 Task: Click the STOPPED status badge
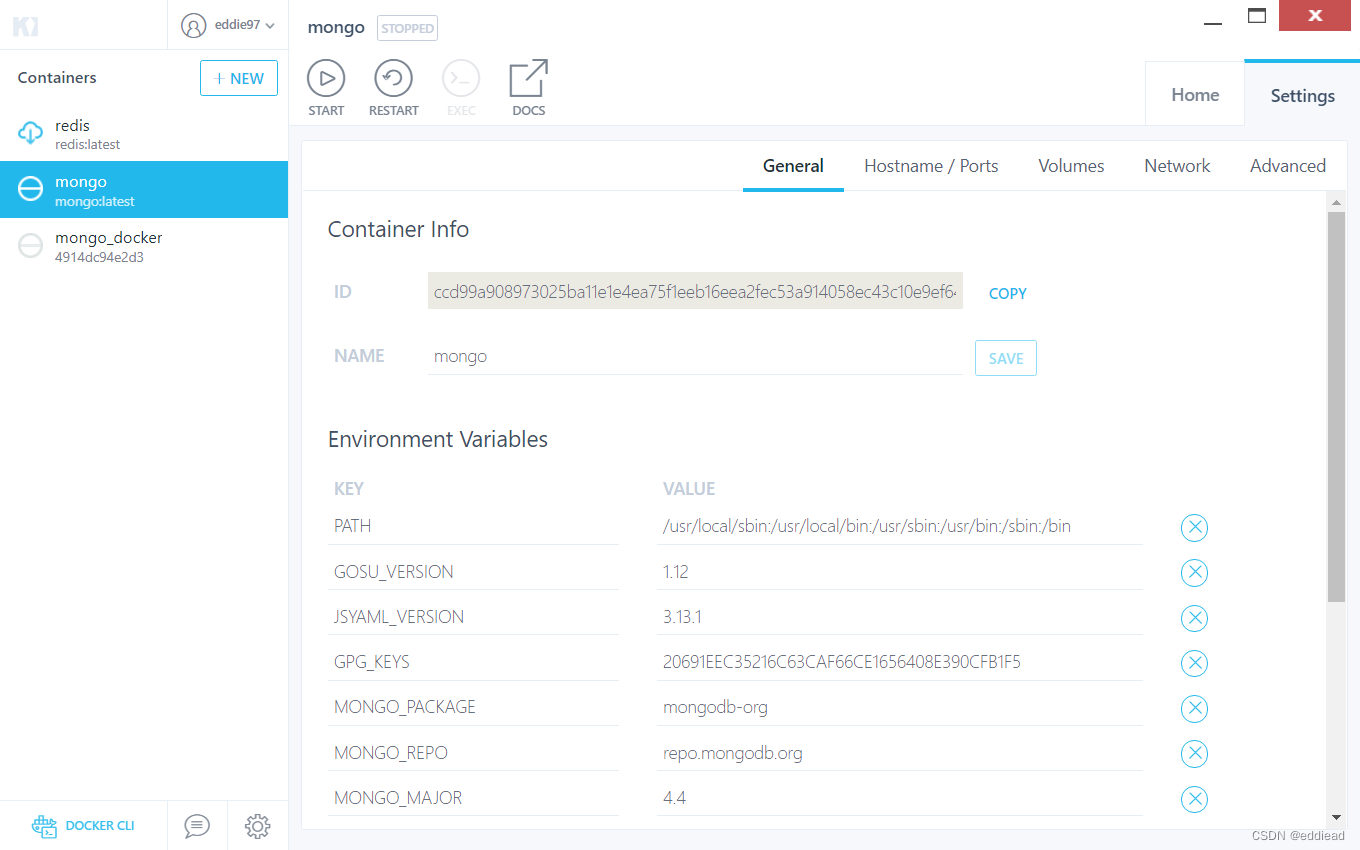pos(407,28)
